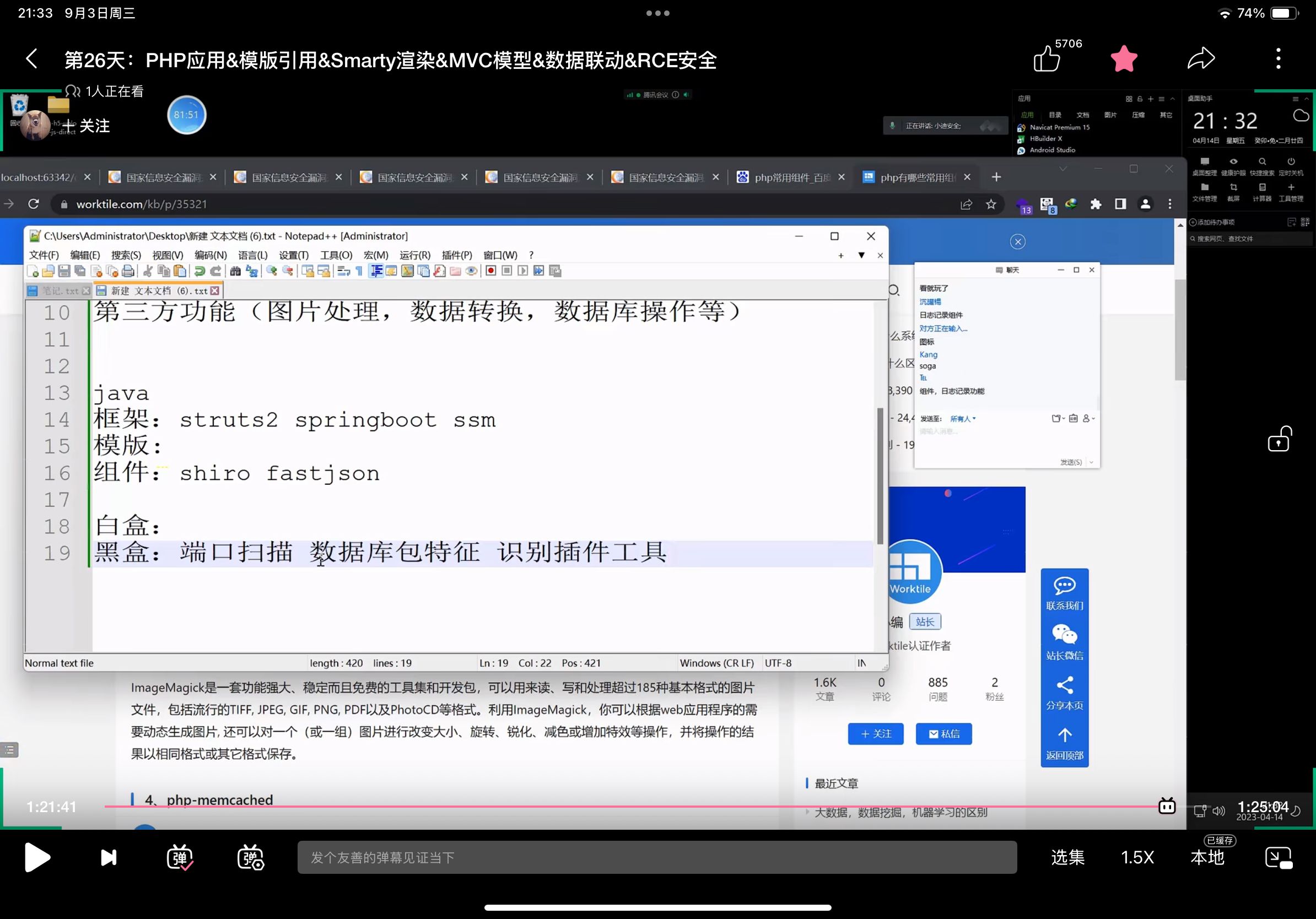The width and height of the screenshot is (1316, 919).
Task: Click the Zoom In magnifier icon
Action: coord(271,271)
